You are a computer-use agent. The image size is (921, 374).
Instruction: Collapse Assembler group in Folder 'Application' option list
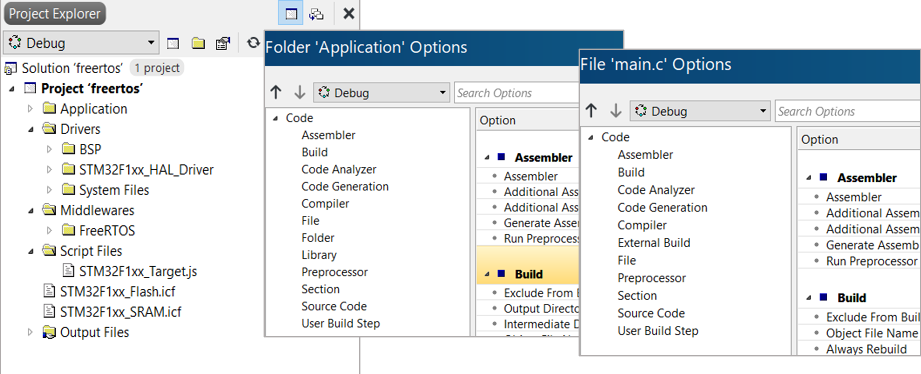tap(486, 157)
